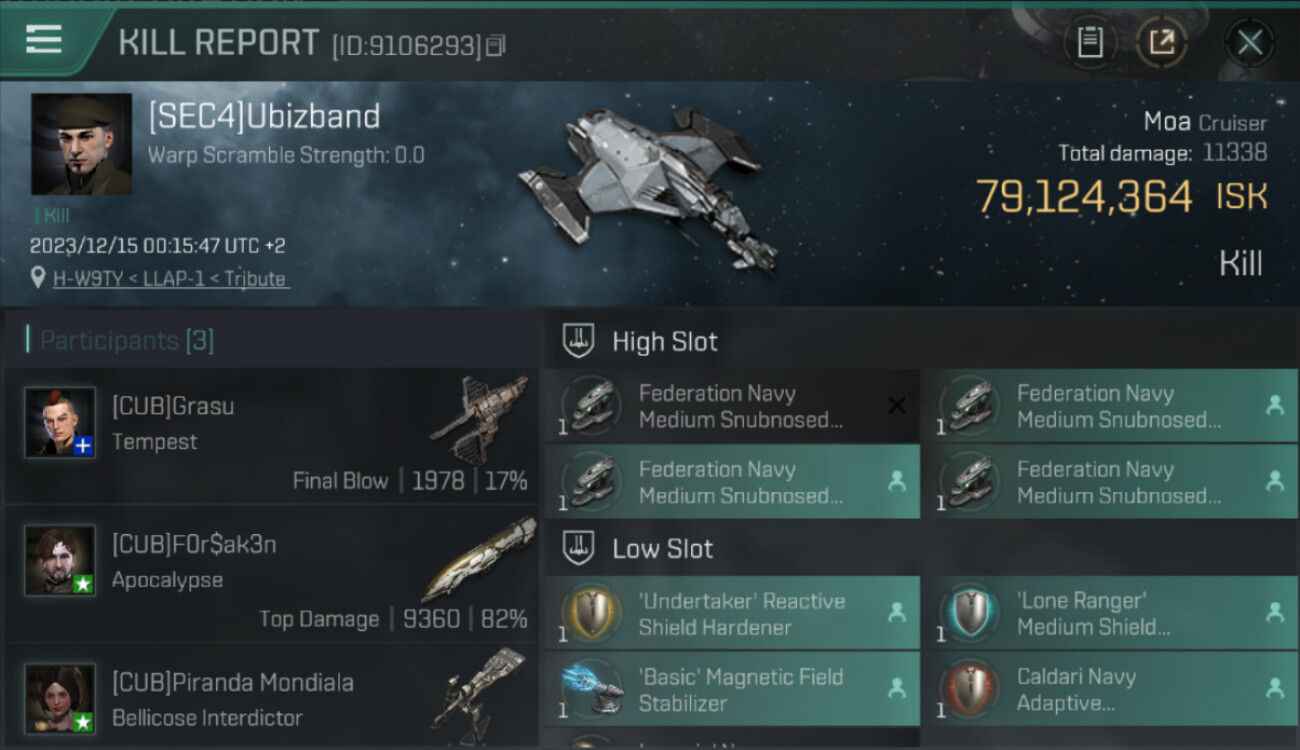Viewport: 1300px width, 750px height.
Task: Select [CUB]Piranda Mondiala participant row
Action: pos(271,697)
